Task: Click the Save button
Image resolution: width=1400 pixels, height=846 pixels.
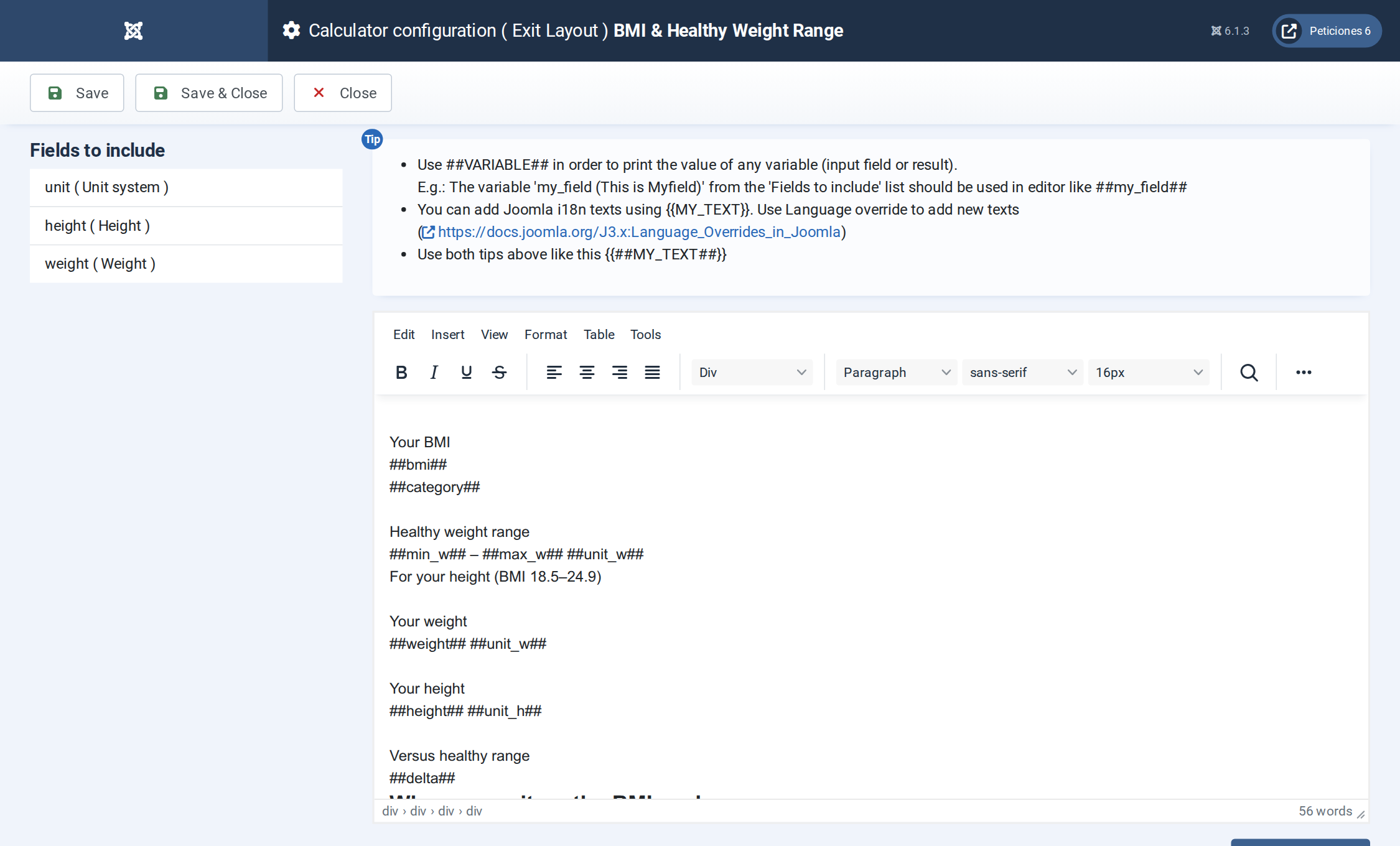Action: click(77, 93)
